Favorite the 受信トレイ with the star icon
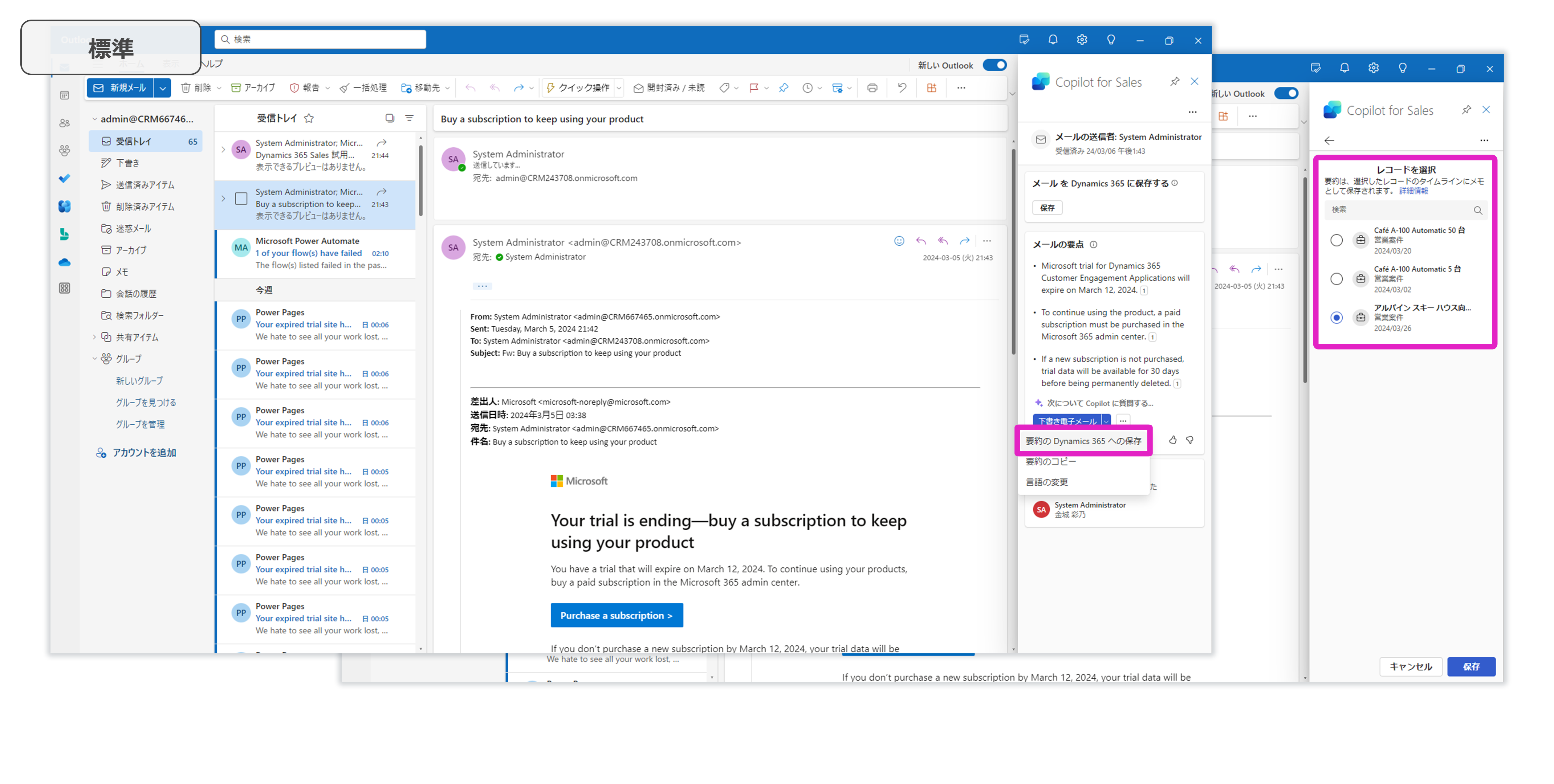Viewport: 1554px width, 784px height. (309, 118)
